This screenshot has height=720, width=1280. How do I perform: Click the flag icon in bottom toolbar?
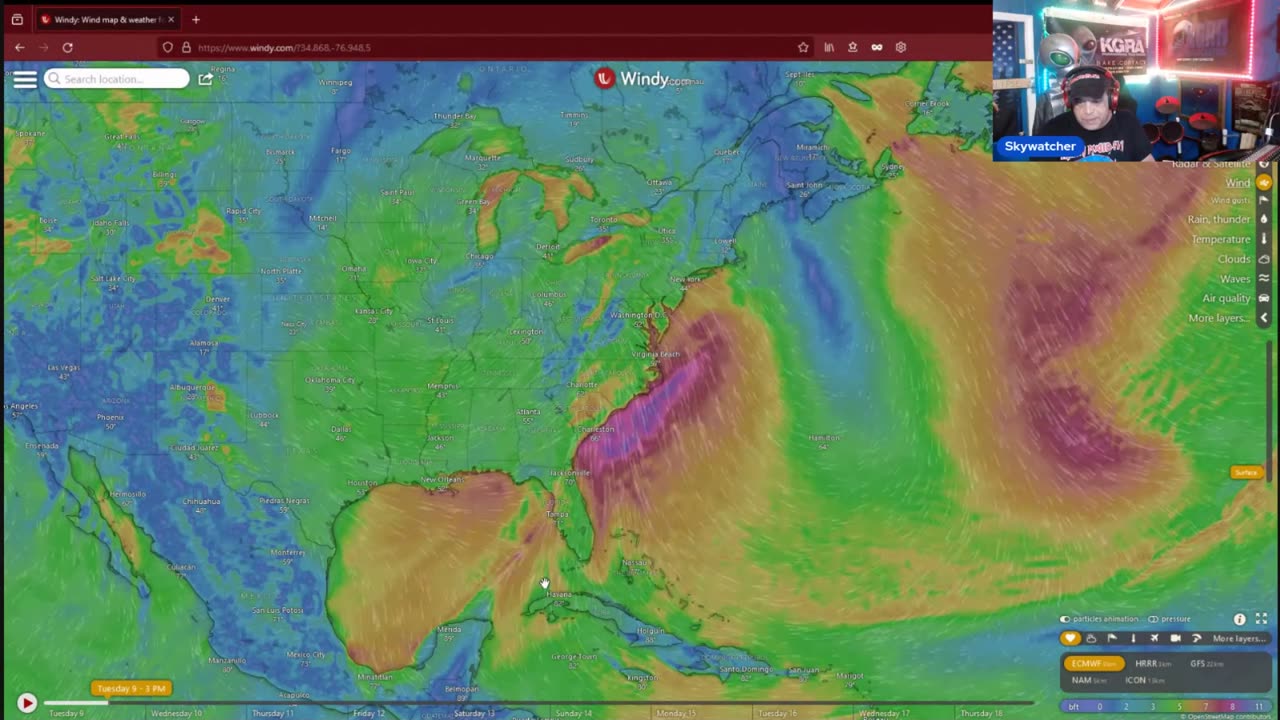pyautogui.click(x=1112, y=638)
